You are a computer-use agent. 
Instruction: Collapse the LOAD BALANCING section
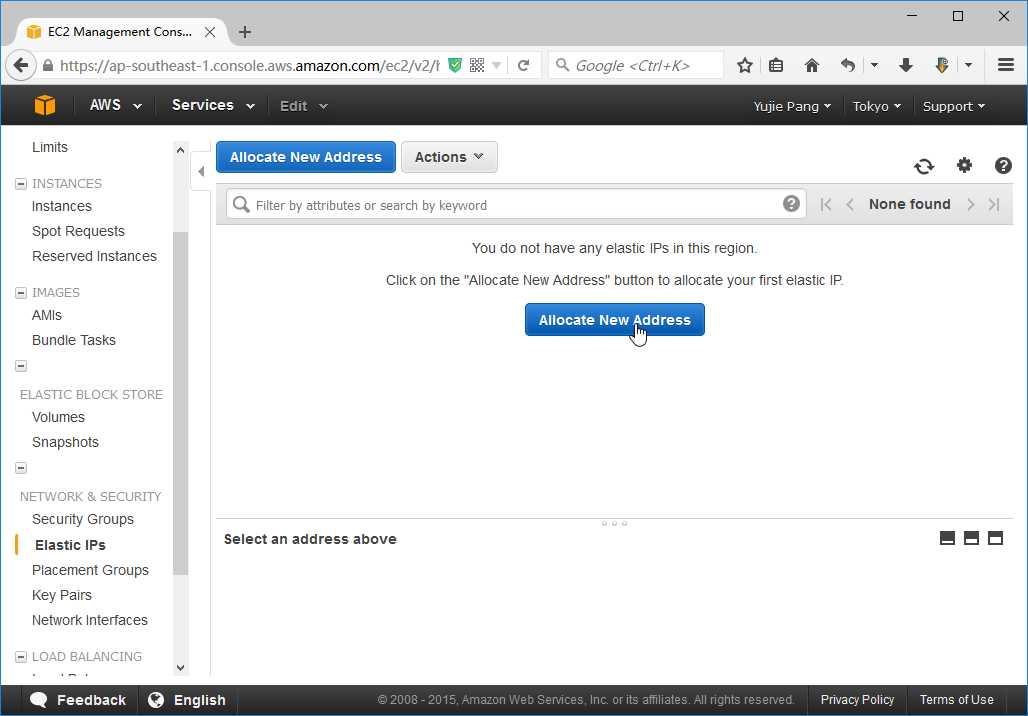pyautogui.click(x=21, y=656)
